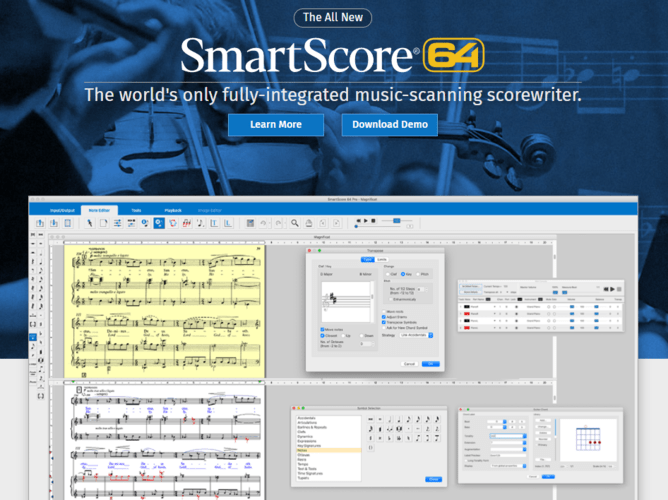Select the Limits tab in Transpose dialog
668x500 pixels.
coord(382,259)
